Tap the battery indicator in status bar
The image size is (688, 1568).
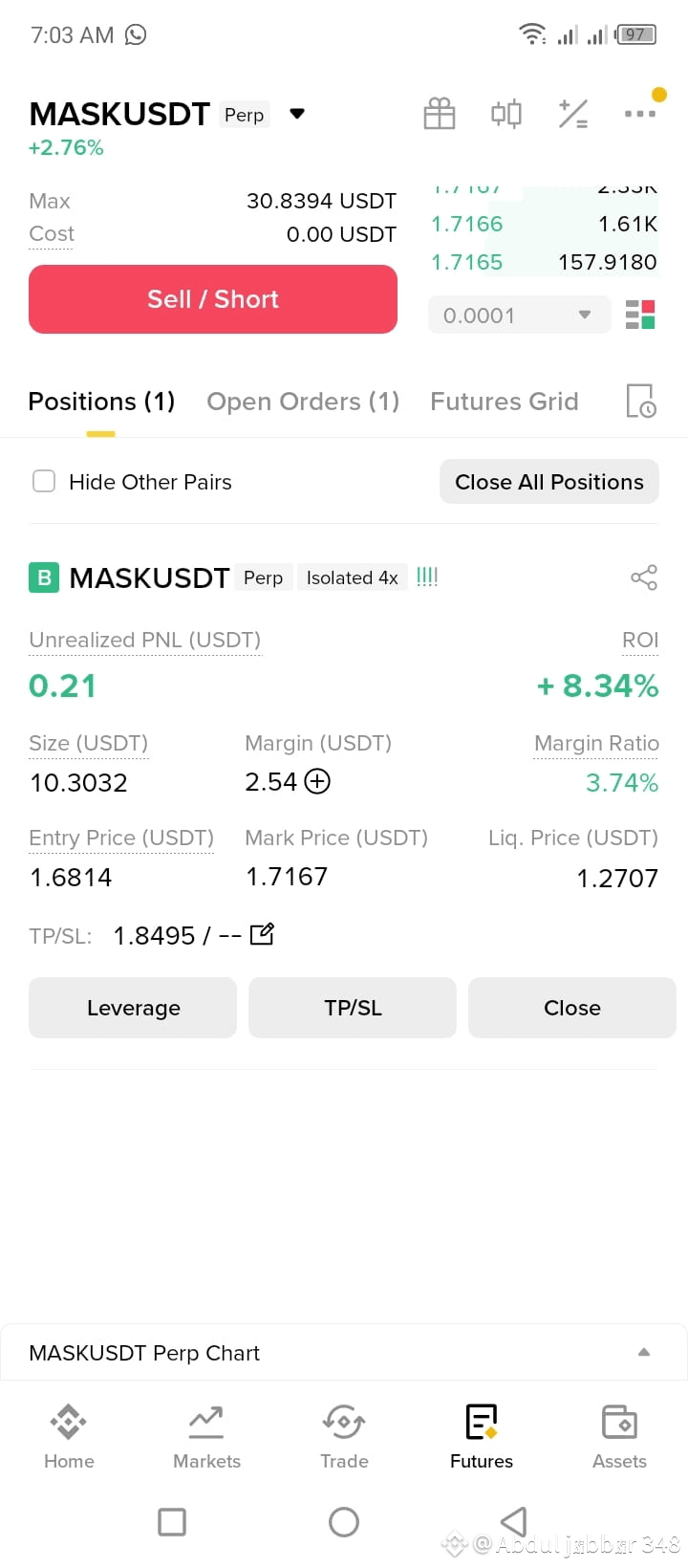(x=635, y=35)
